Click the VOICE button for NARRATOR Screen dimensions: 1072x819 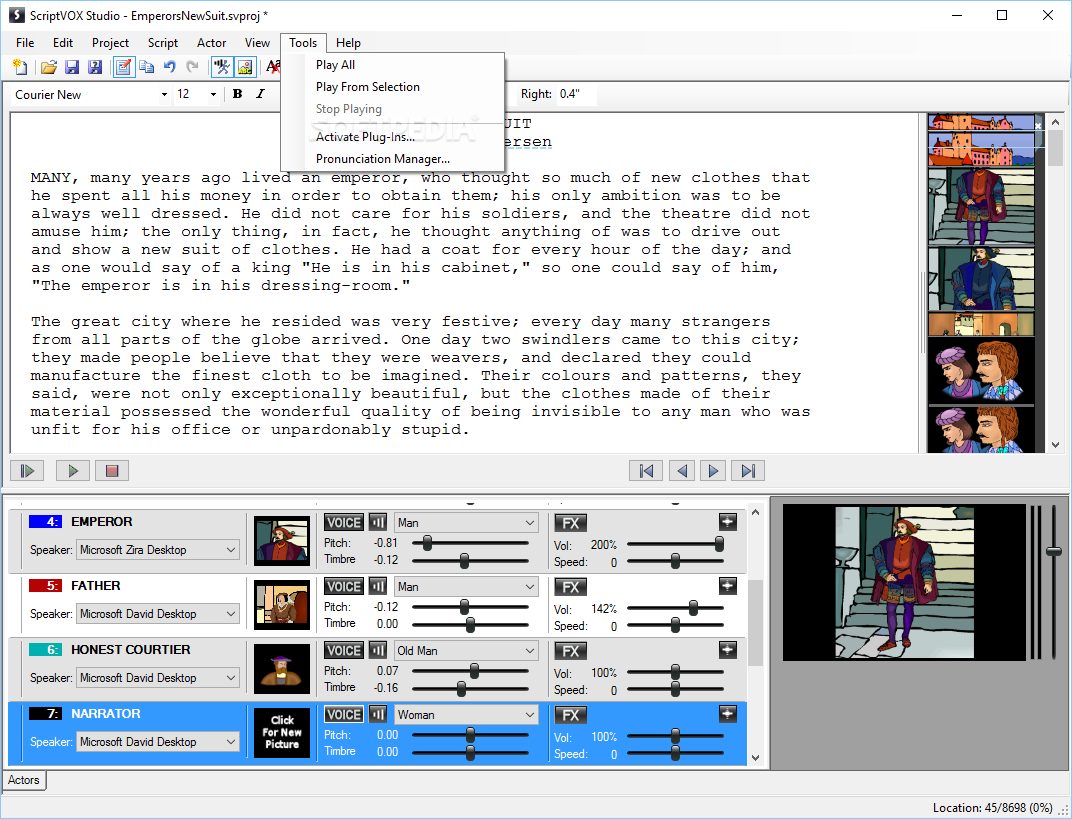pos(344,714)
